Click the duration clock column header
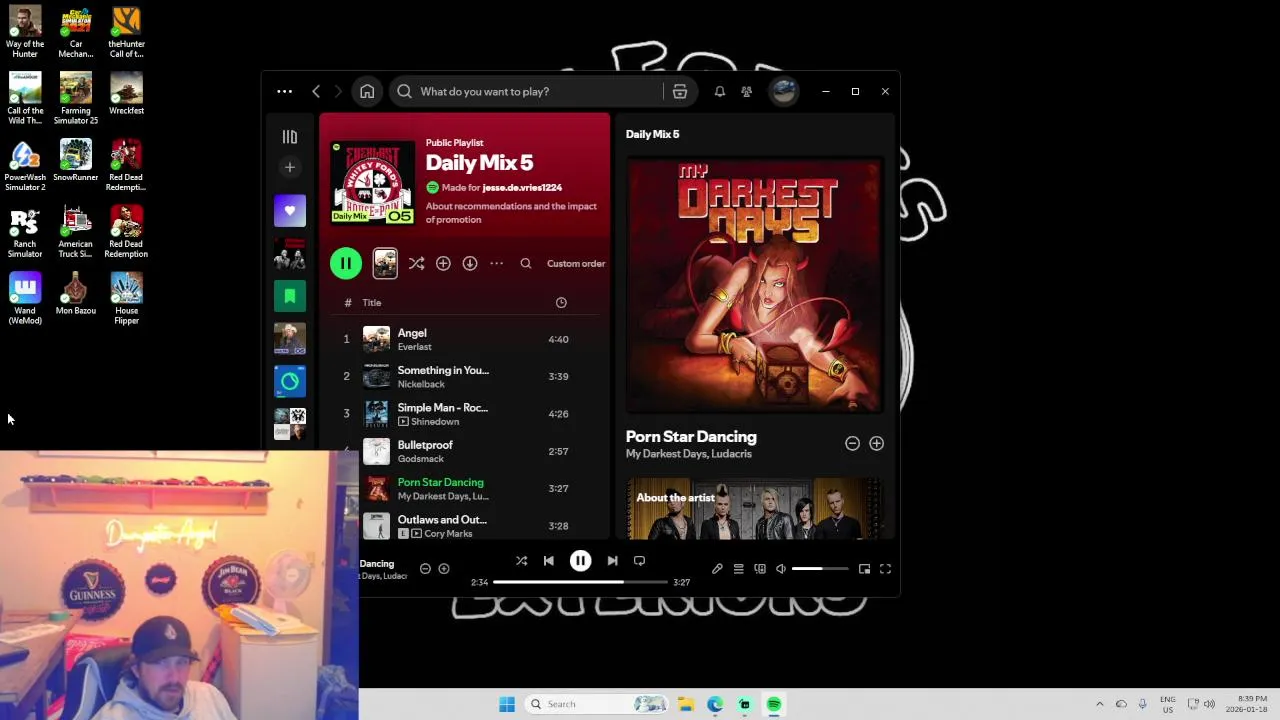This screenshot has width=1280, height=720. click(x=561, y=302)
